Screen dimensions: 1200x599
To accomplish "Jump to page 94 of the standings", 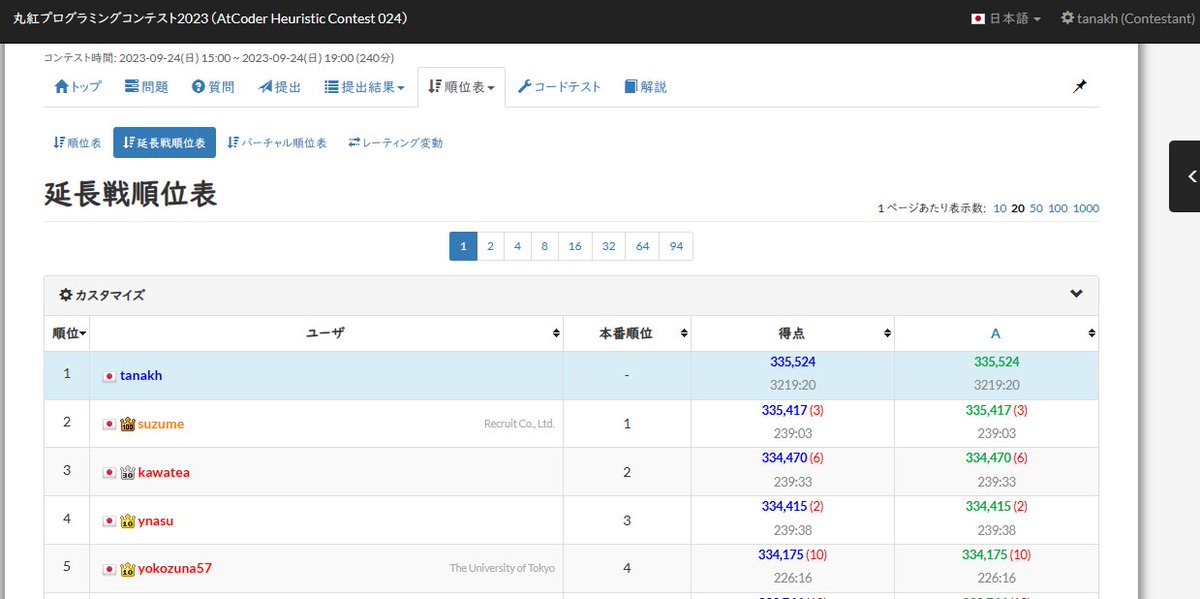I will (x=676, y=246).
